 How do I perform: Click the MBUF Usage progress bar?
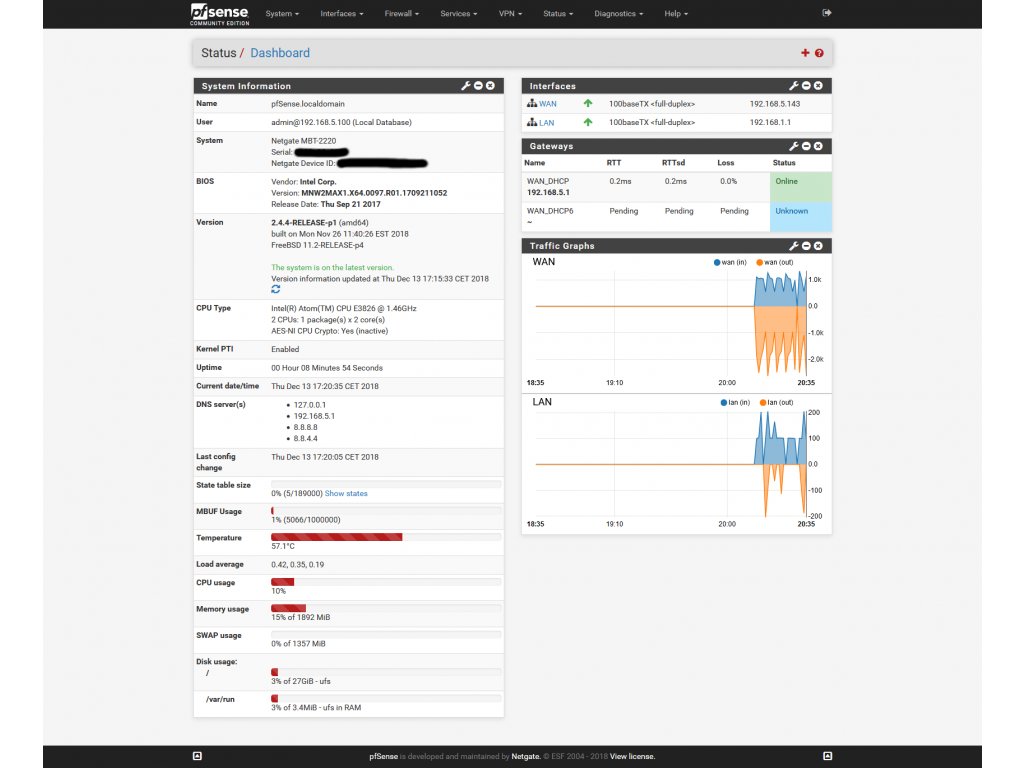coord(386,511)
